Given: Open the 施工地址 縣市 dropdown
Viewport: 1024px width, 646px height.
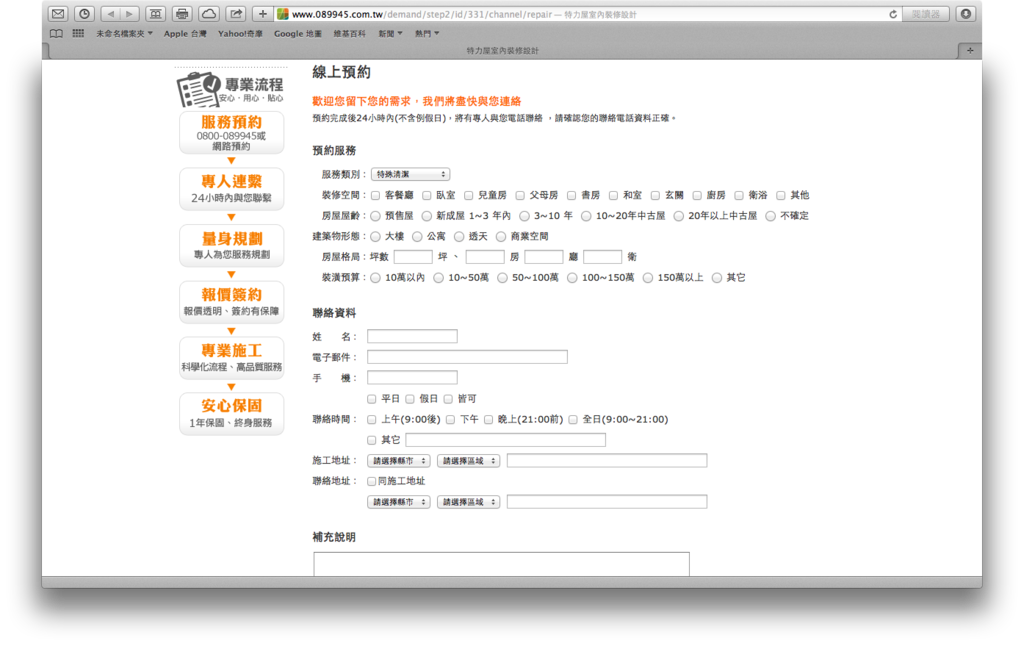Looking at the screenshot, I should [x=398, y=460].
